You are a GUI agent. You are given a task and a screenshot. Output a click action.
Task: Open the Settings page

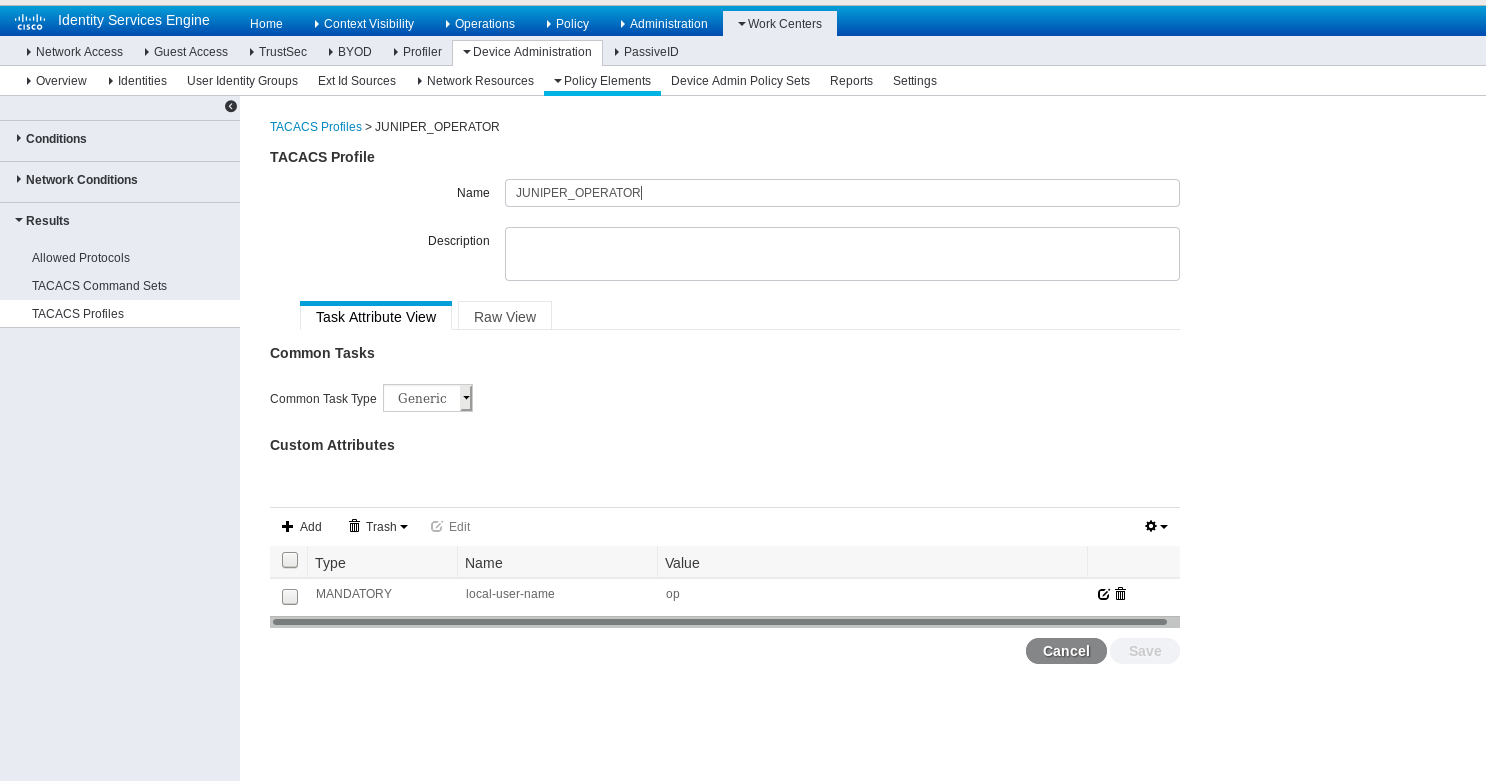coord(915,81)
